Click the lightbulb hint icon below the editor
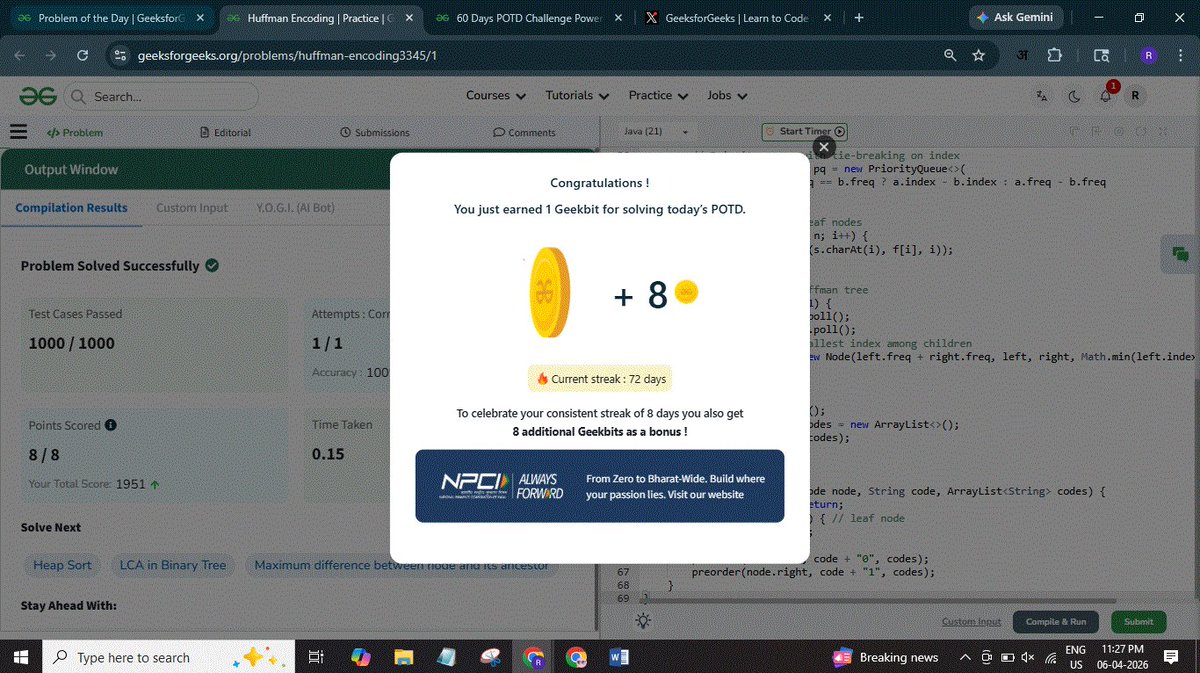1200x673 pixels. tap(642, 621)
